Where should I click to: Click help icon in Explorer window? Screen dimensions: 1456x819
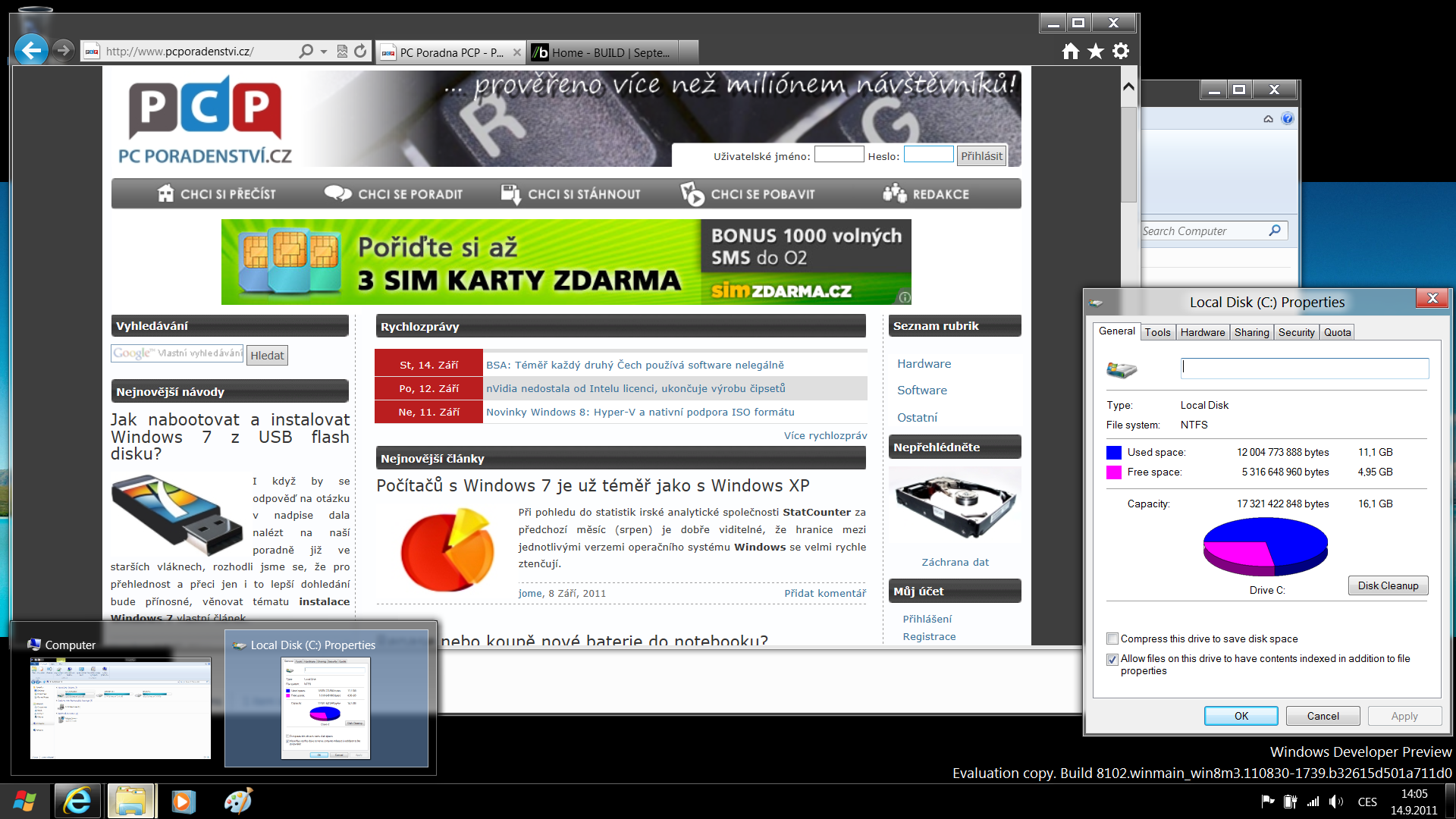coord(1287,118)
